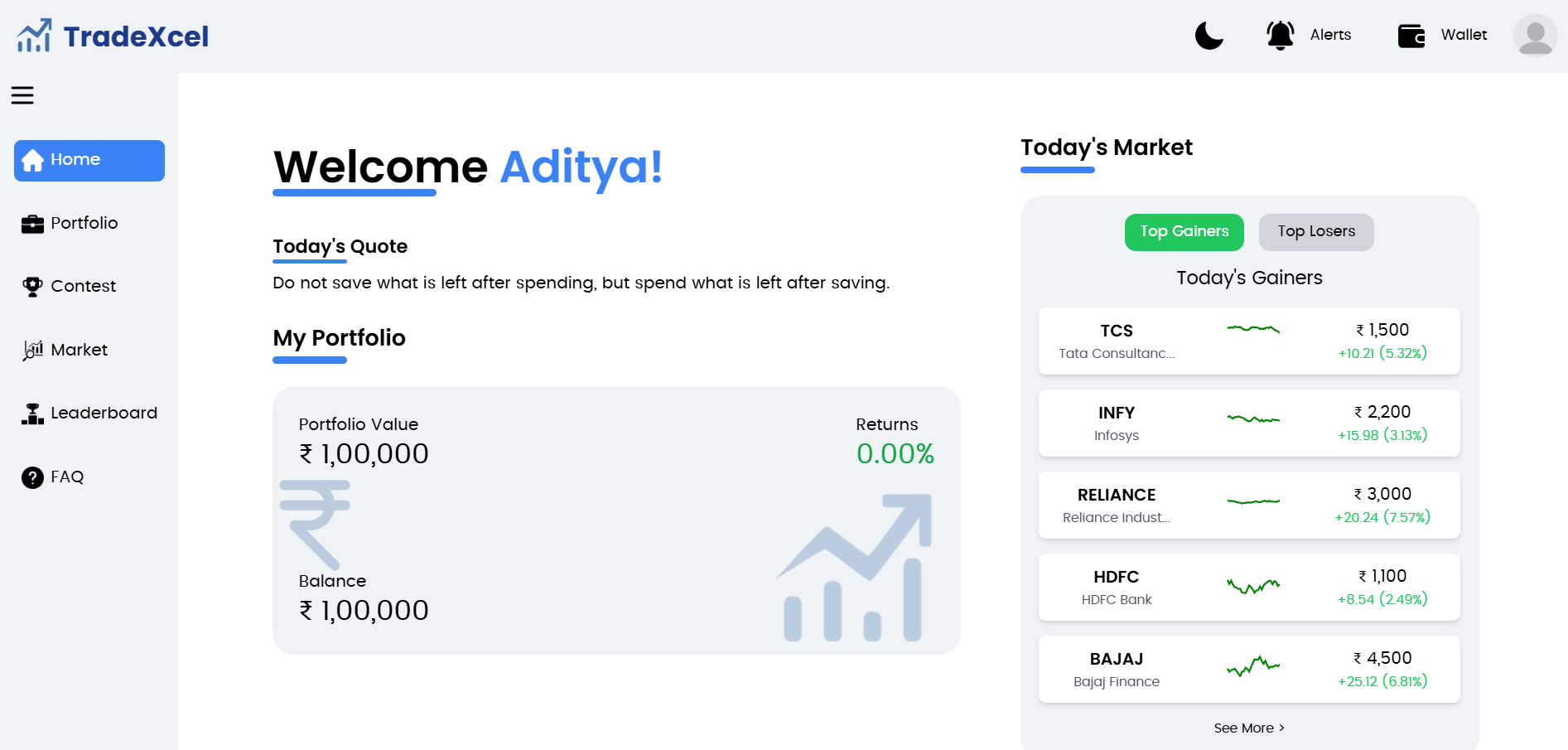This screenshot has width=1568, height=750.
Task: Collapse sidebar with hamburger menu icon
Action: click(22, 95)
